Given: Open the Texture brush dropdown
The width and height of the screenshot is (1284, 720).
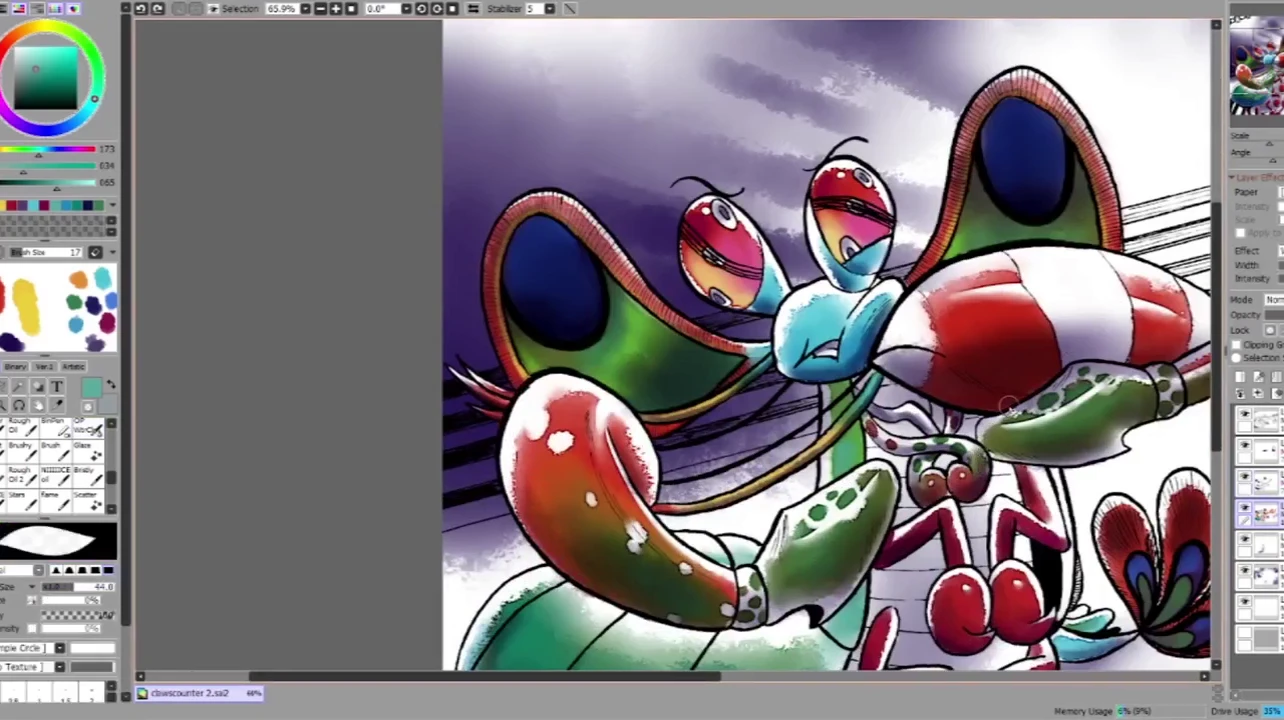Looking at the screenshot, I should point(60,667).
